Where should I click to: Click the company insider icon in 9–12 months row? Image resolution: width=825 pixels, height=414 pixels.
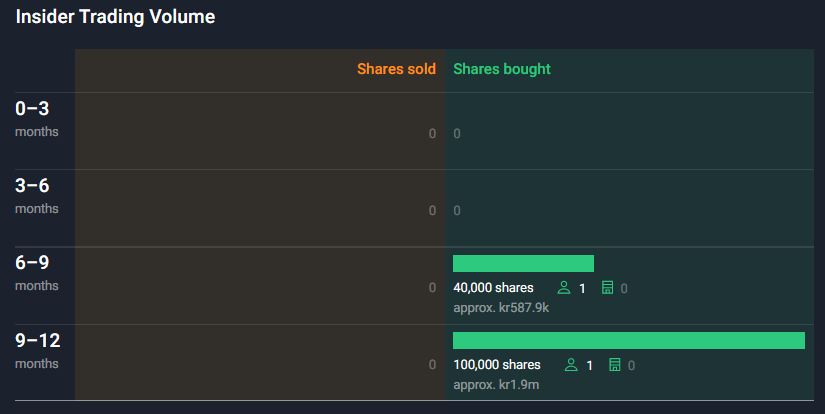[x=615, y=365]
